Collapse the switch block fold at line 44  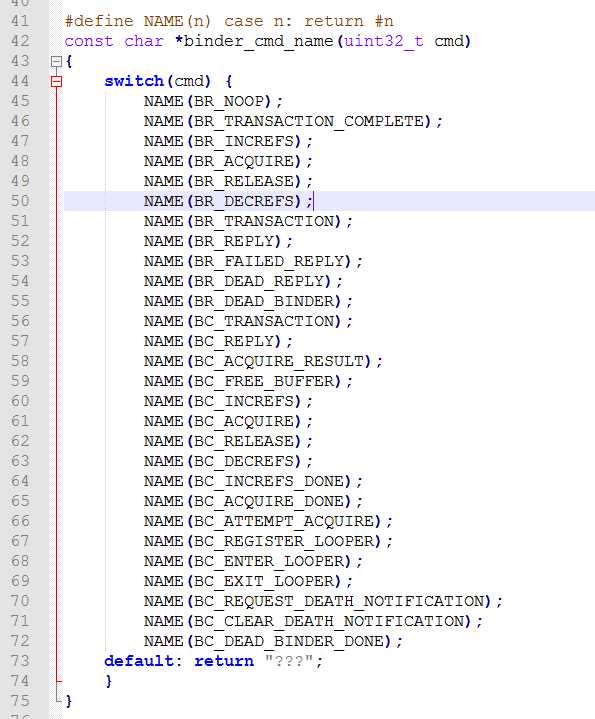click(x=56, y=81)
